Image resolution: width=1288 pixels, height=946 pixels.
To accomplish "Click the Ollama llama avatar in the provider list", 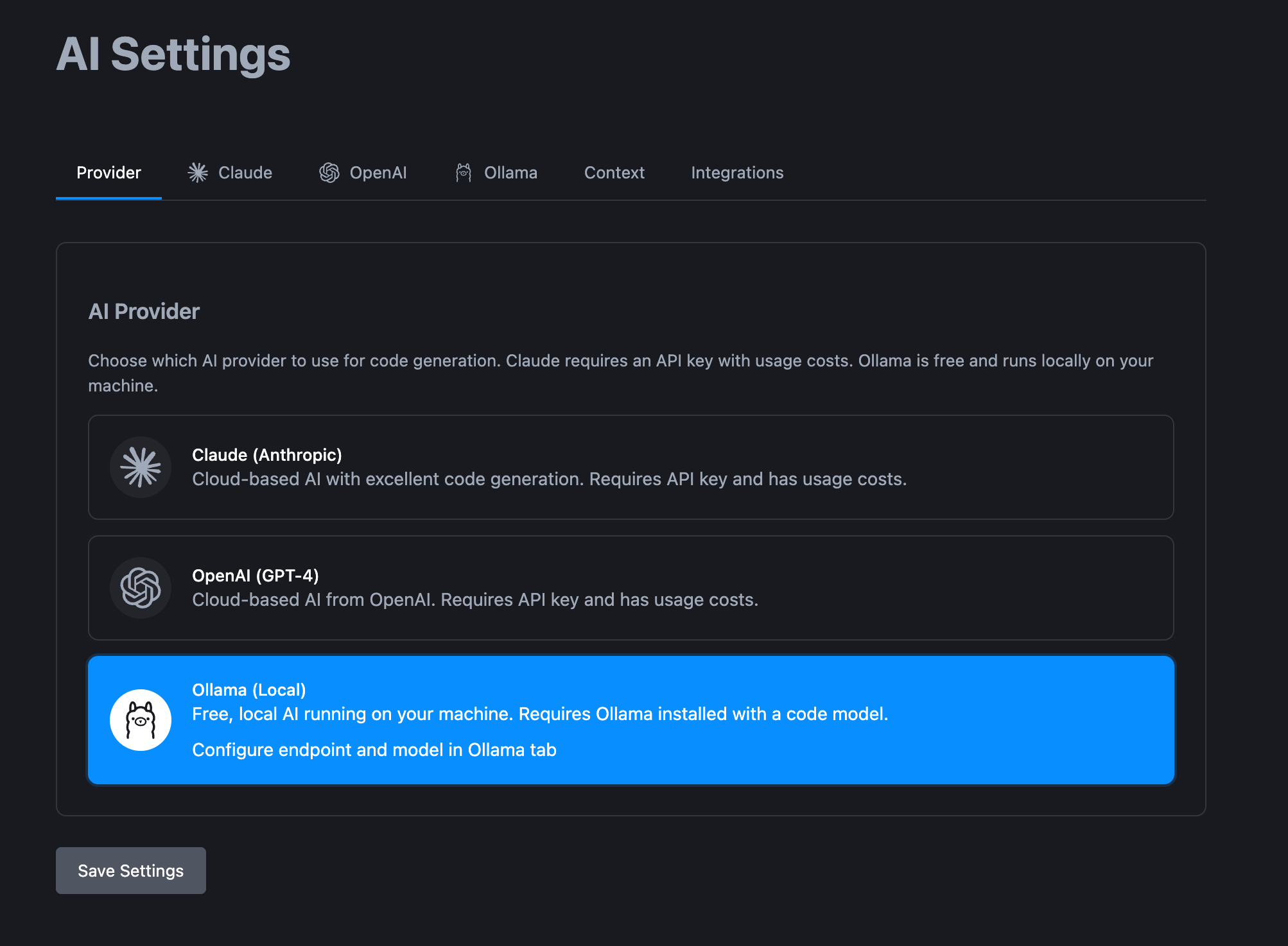I will click(x=141, y=720).
